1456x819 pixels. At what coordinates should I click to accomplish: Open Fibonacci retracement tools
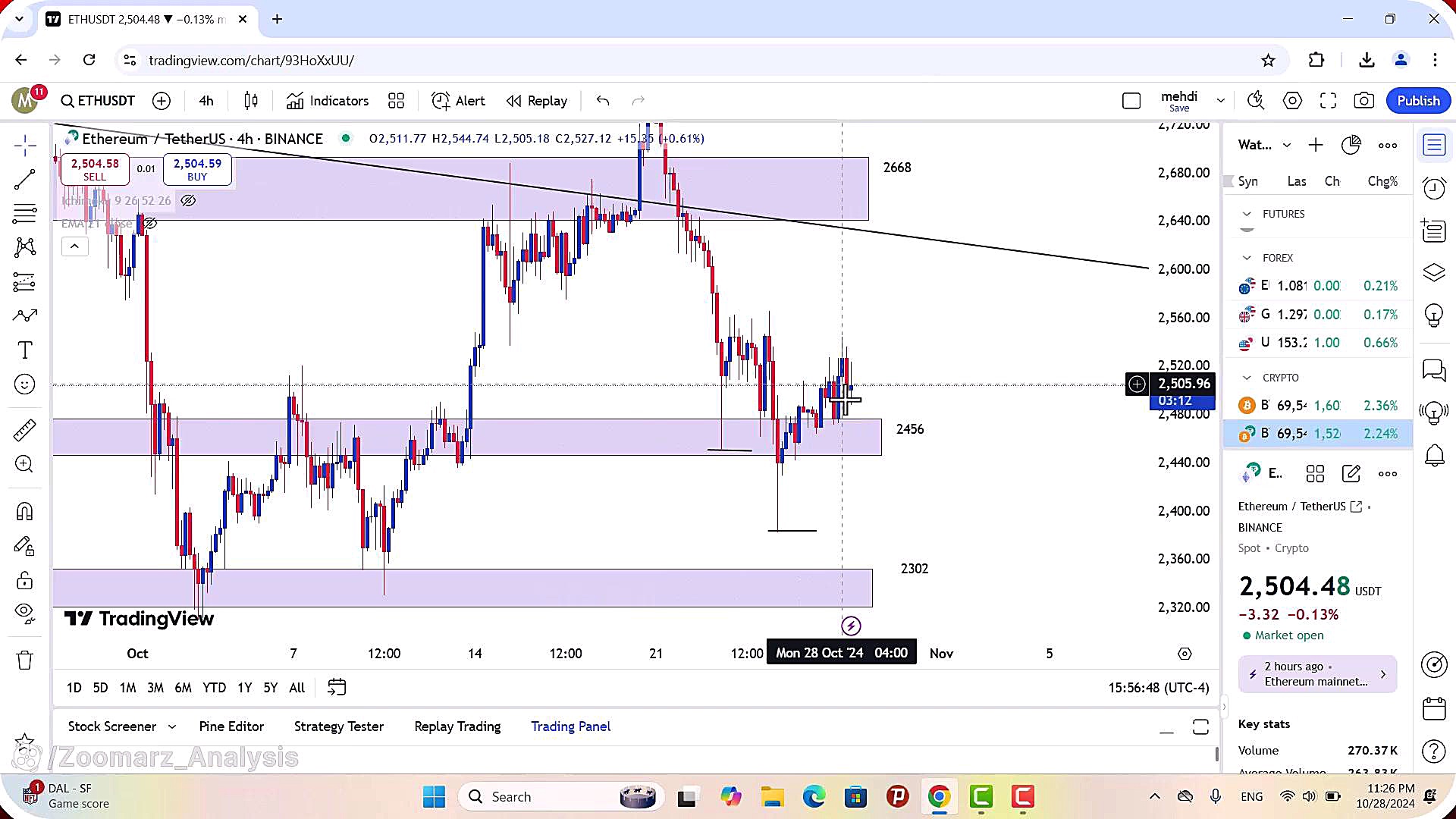pyautogui.click(x=25, y=214)
